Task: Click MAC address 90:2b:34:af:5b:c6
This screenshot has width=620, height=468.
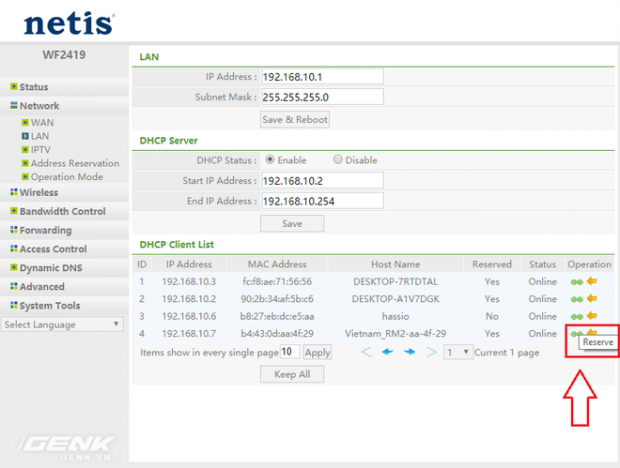Action: click(277, 299)
